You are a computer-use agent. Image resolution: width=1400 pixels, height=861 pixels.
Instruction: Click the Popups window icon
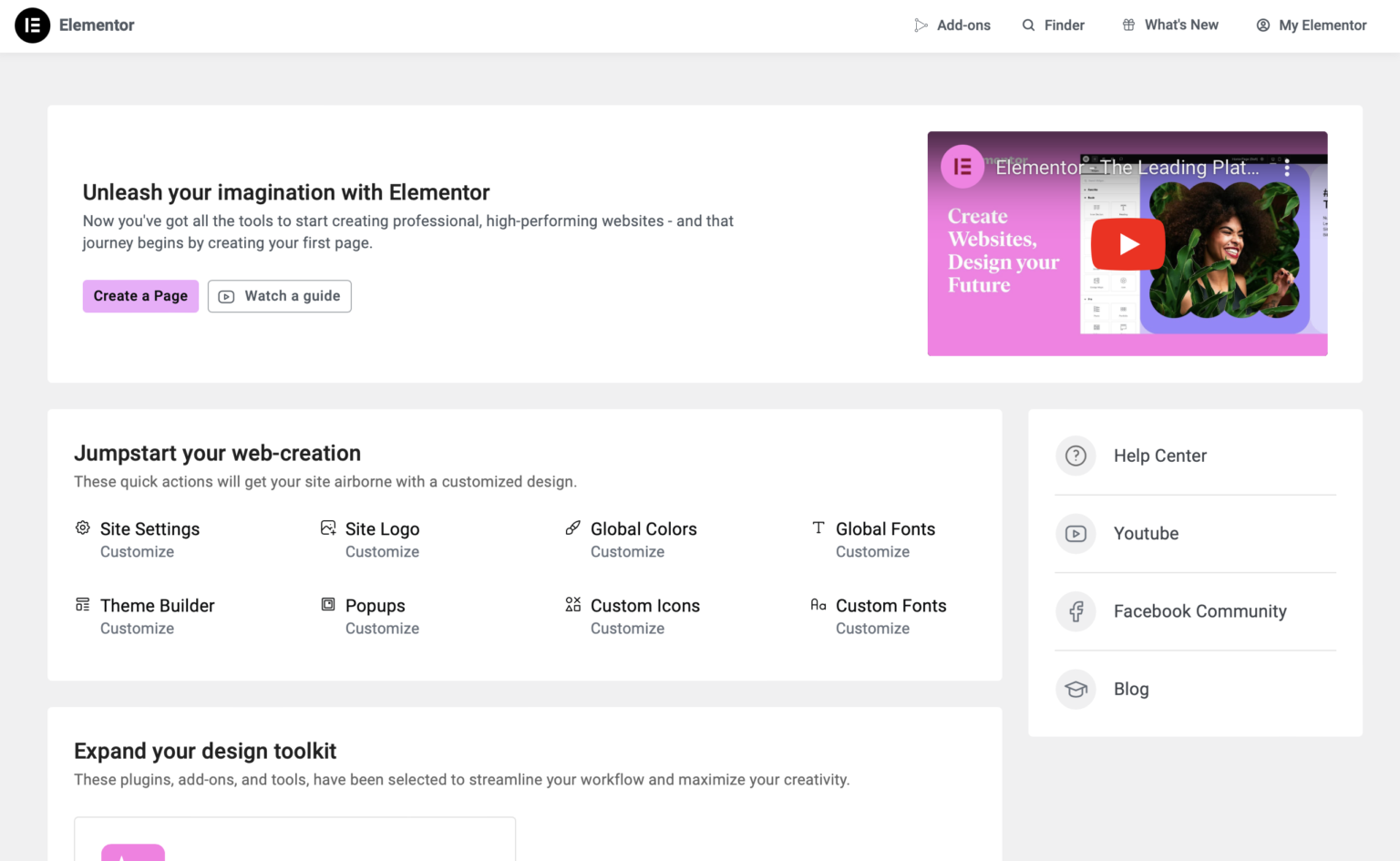pyautogui.click(x=328, y=604)
